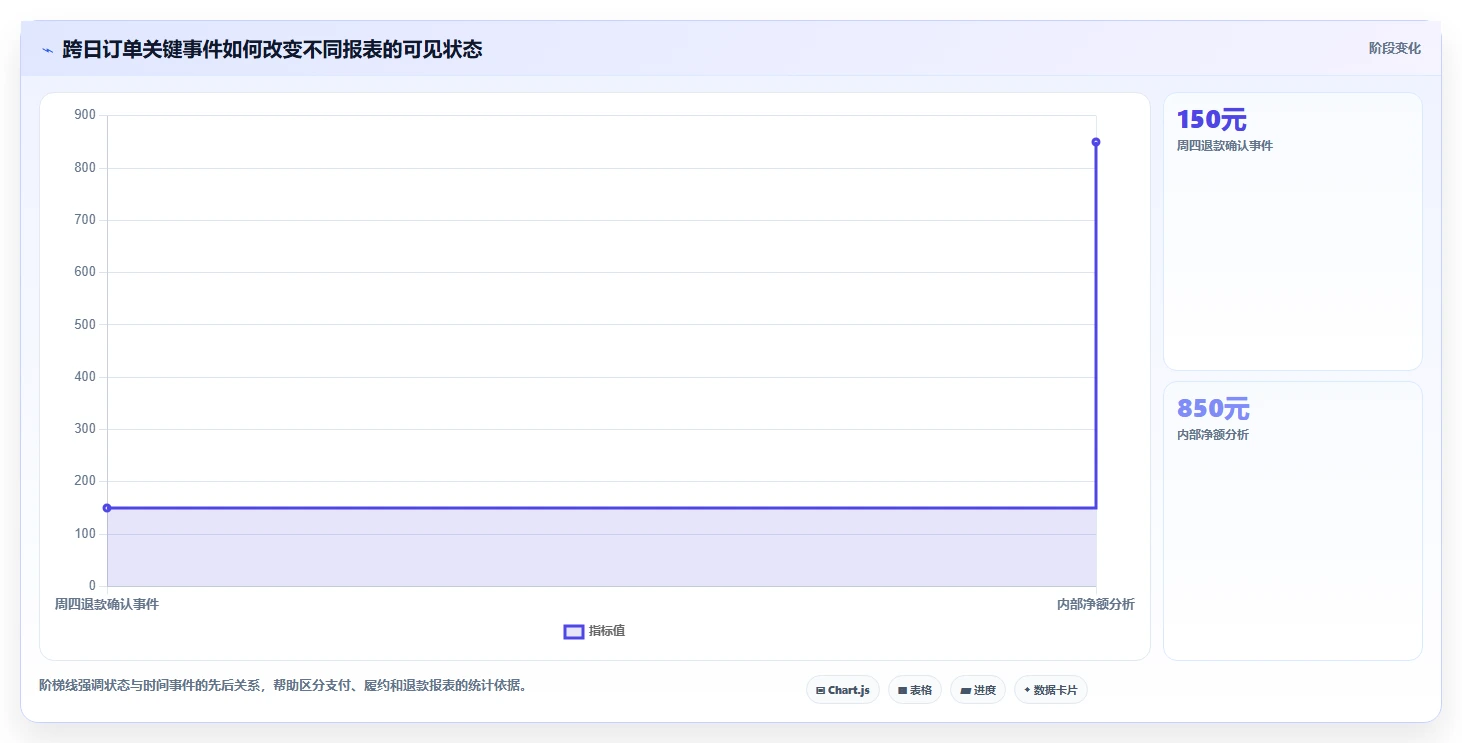Click the x-axis label 内部净额分析

point(1096,604)
